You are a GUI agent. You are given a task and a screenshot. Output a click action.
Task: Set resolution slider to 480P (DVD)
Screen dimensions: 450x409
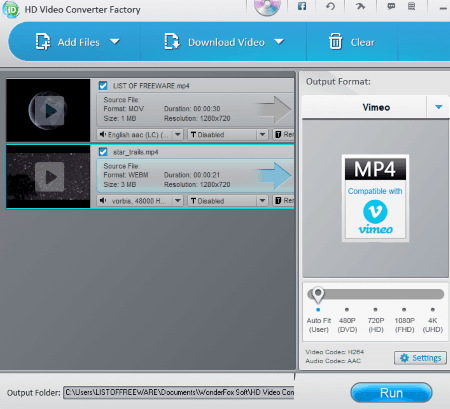pos(347,310)
